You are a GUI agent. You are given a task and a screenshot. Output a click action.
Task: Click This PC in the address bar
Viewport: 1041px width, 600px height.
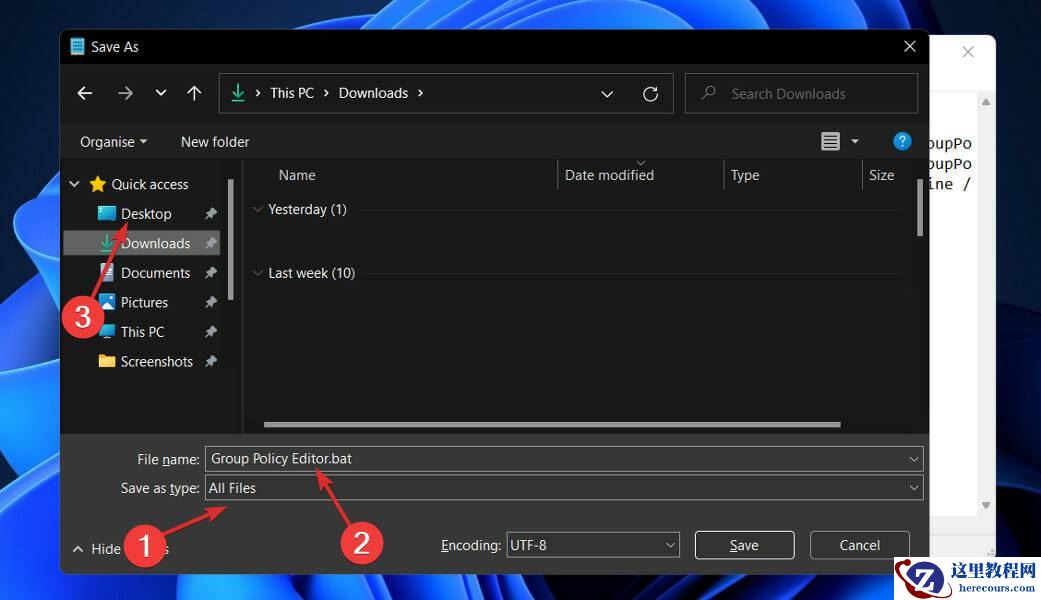pos(291,93)
